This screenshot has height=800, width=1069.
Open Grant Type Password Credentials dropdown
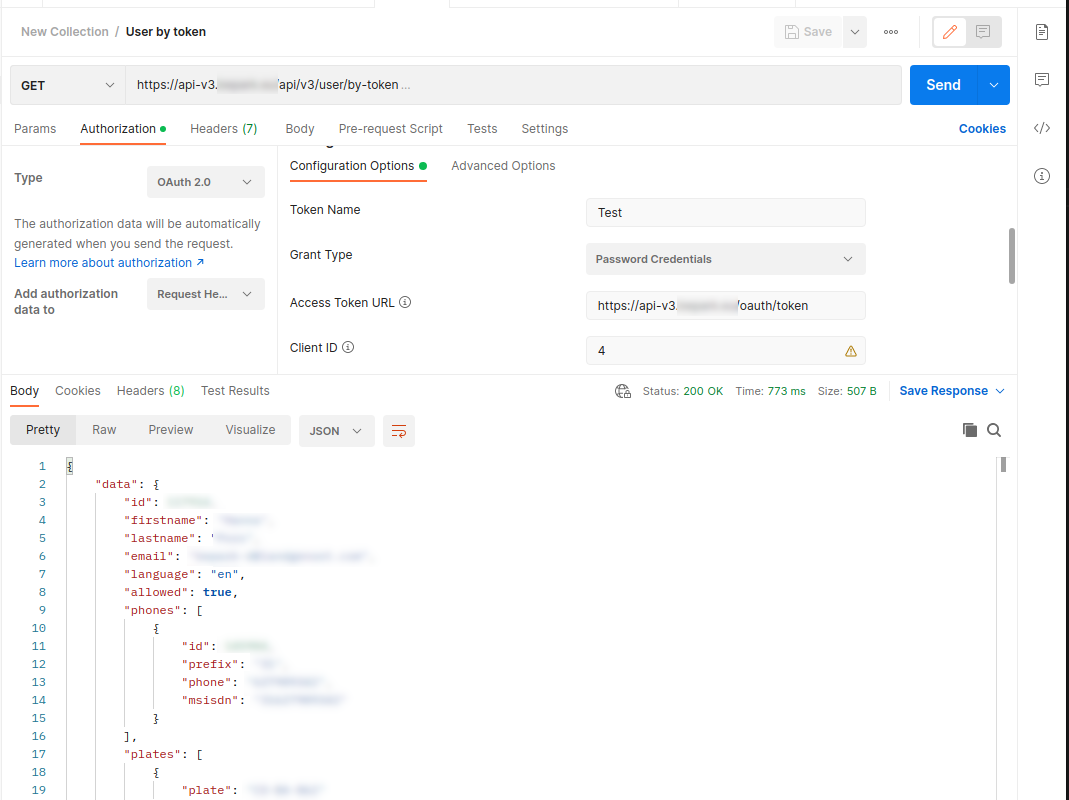click(x=725, y=259)
